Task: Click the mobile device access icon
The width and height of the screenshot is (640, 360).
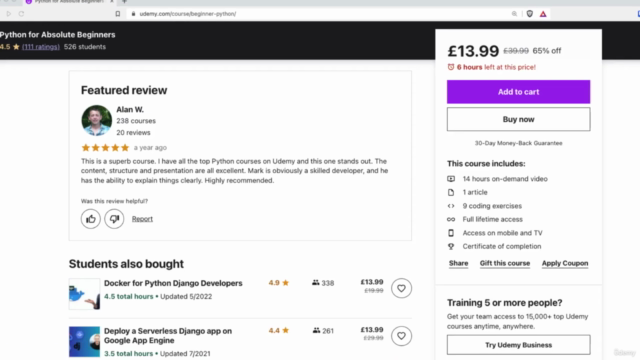Action: click(x=451, y=233)
